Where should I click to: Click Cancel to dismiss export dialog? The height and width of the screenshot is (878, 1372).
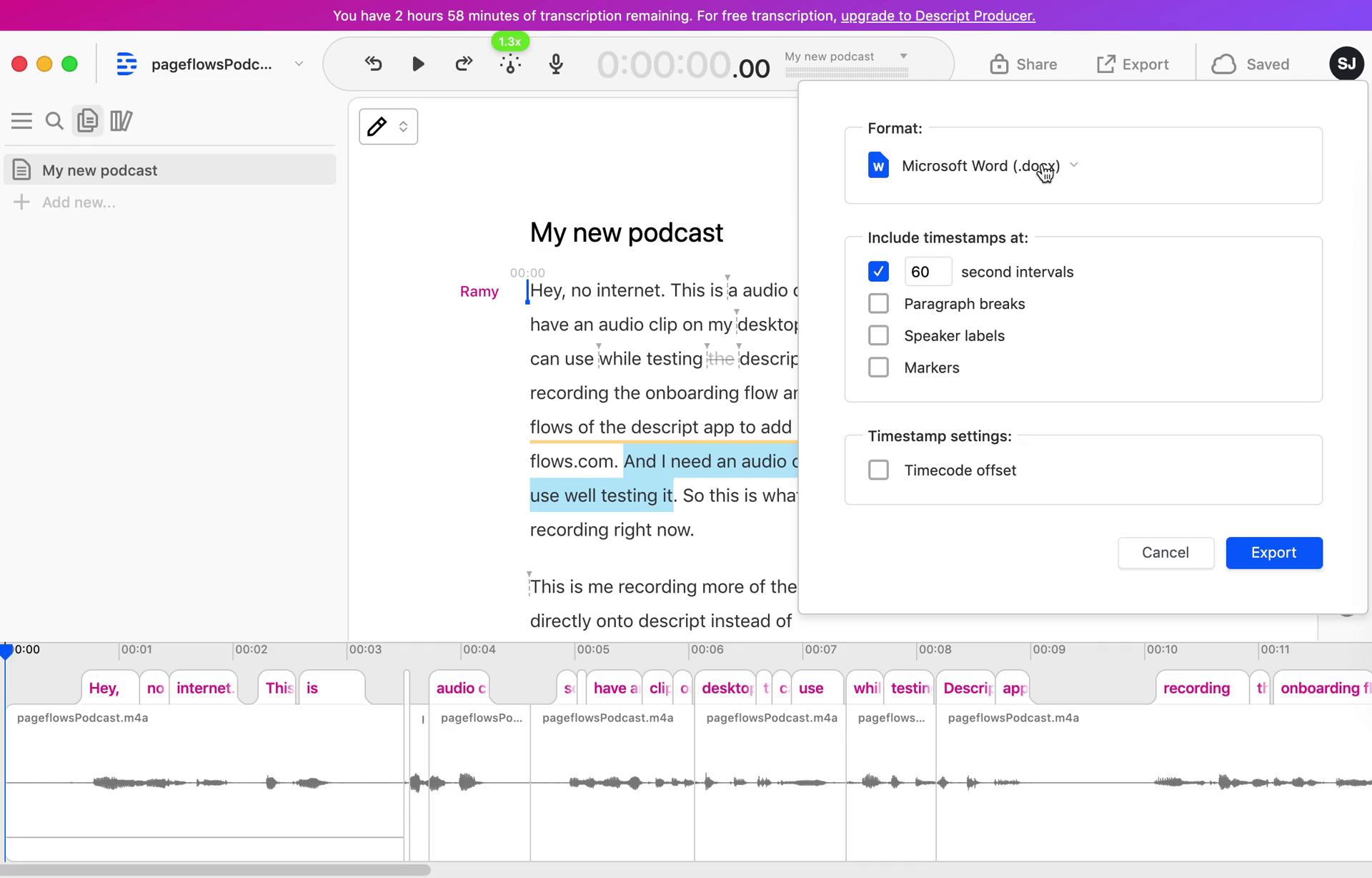coord(1165,552)
